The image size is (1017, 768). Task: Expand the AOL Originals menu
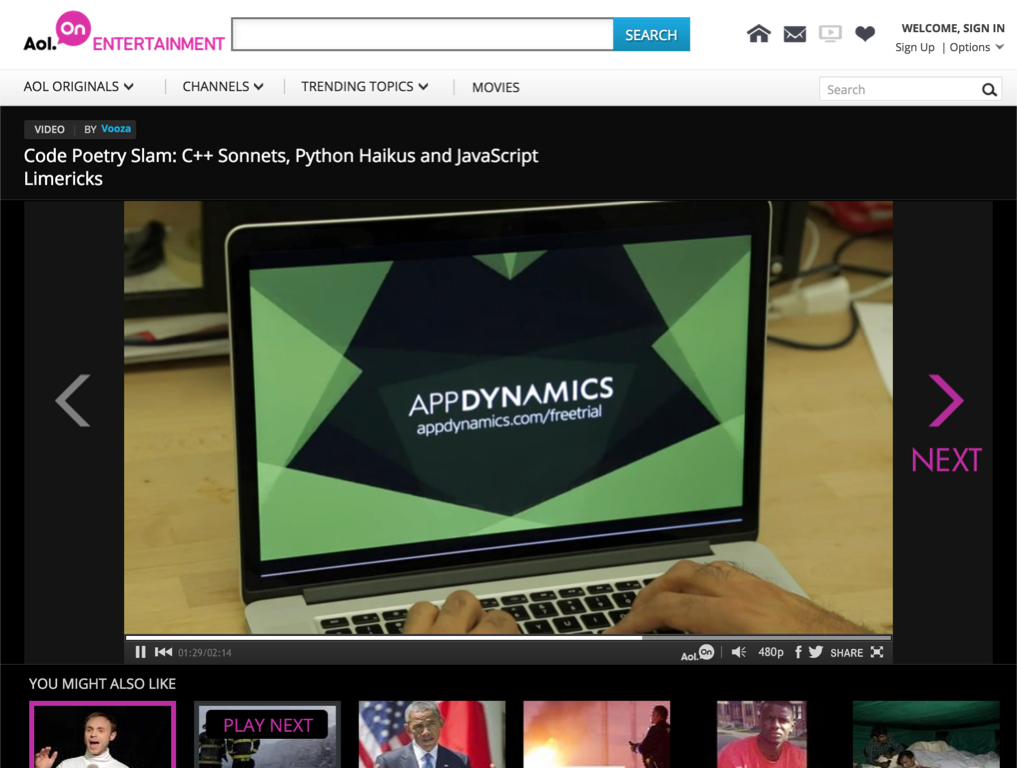tap(78, 87)
